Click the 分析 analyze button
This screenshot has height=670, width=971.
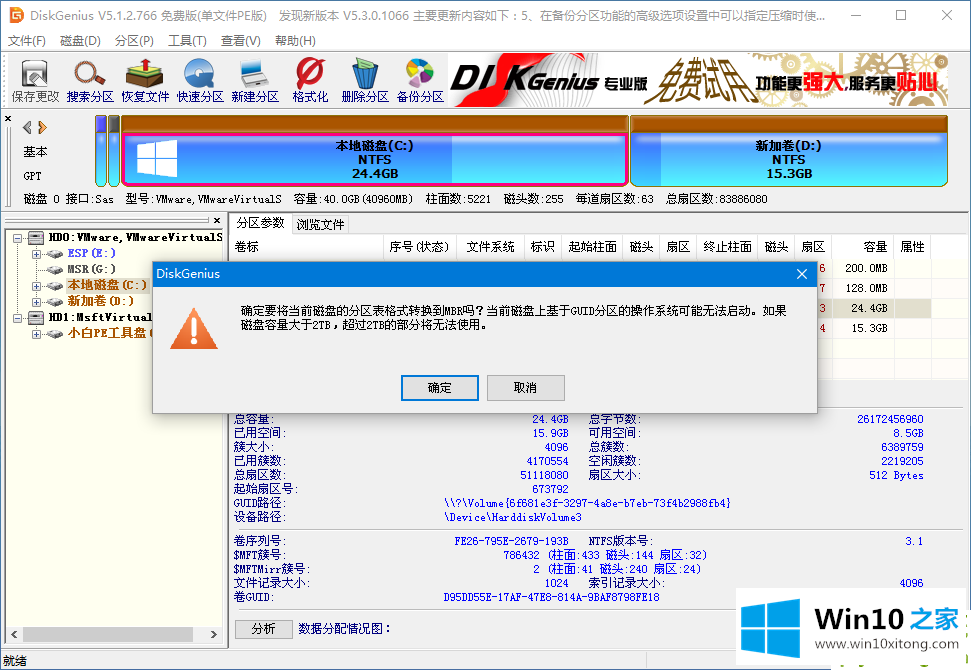coord(264,629)
